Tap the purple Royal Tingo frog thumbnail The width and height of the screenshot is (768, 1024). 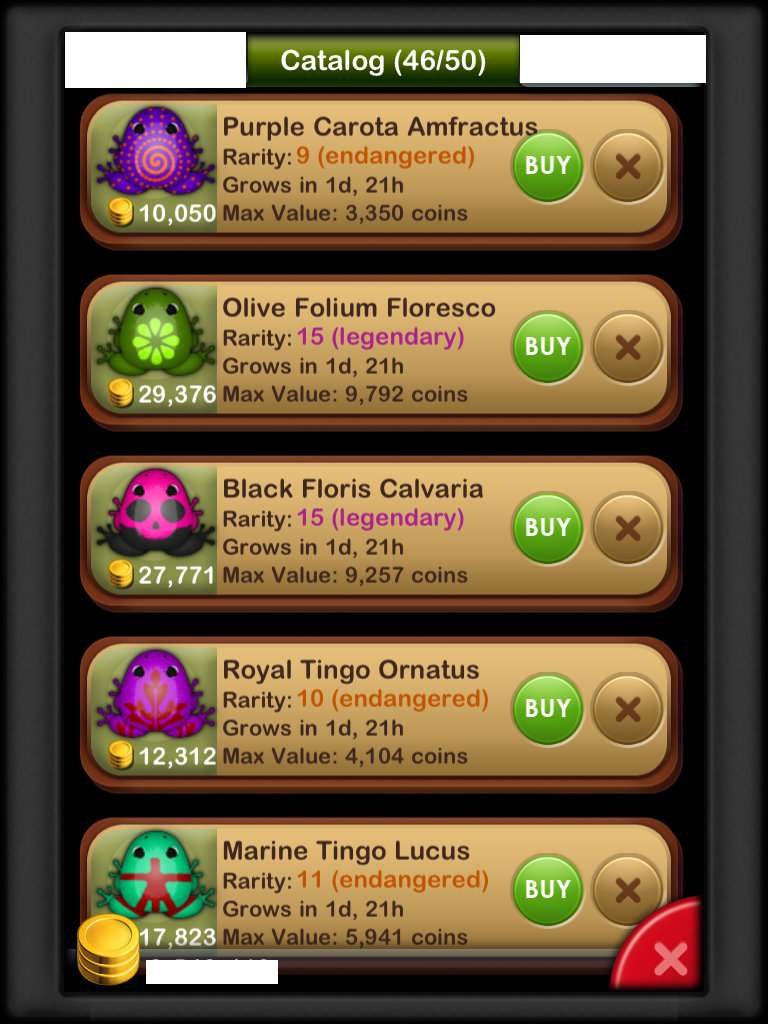pos(155,694)
